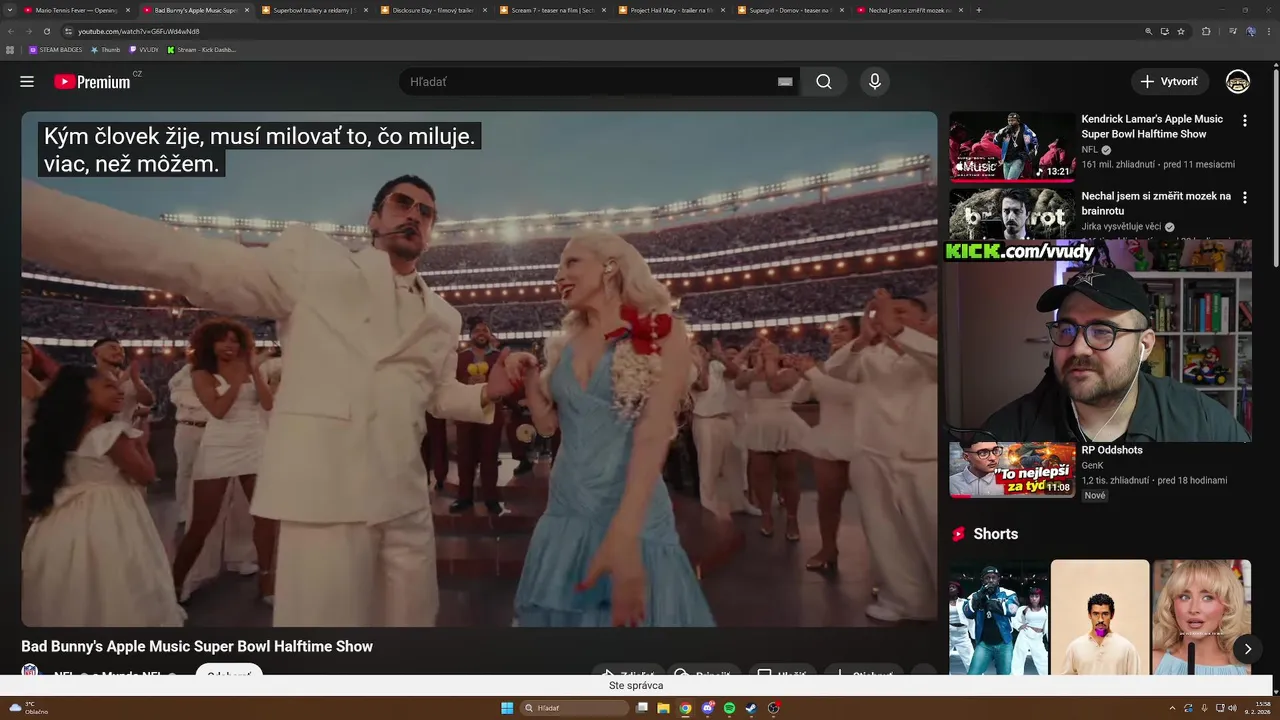Open the apps grid in the bookmarks bar
1280x720 pixels.
[10, 49]
